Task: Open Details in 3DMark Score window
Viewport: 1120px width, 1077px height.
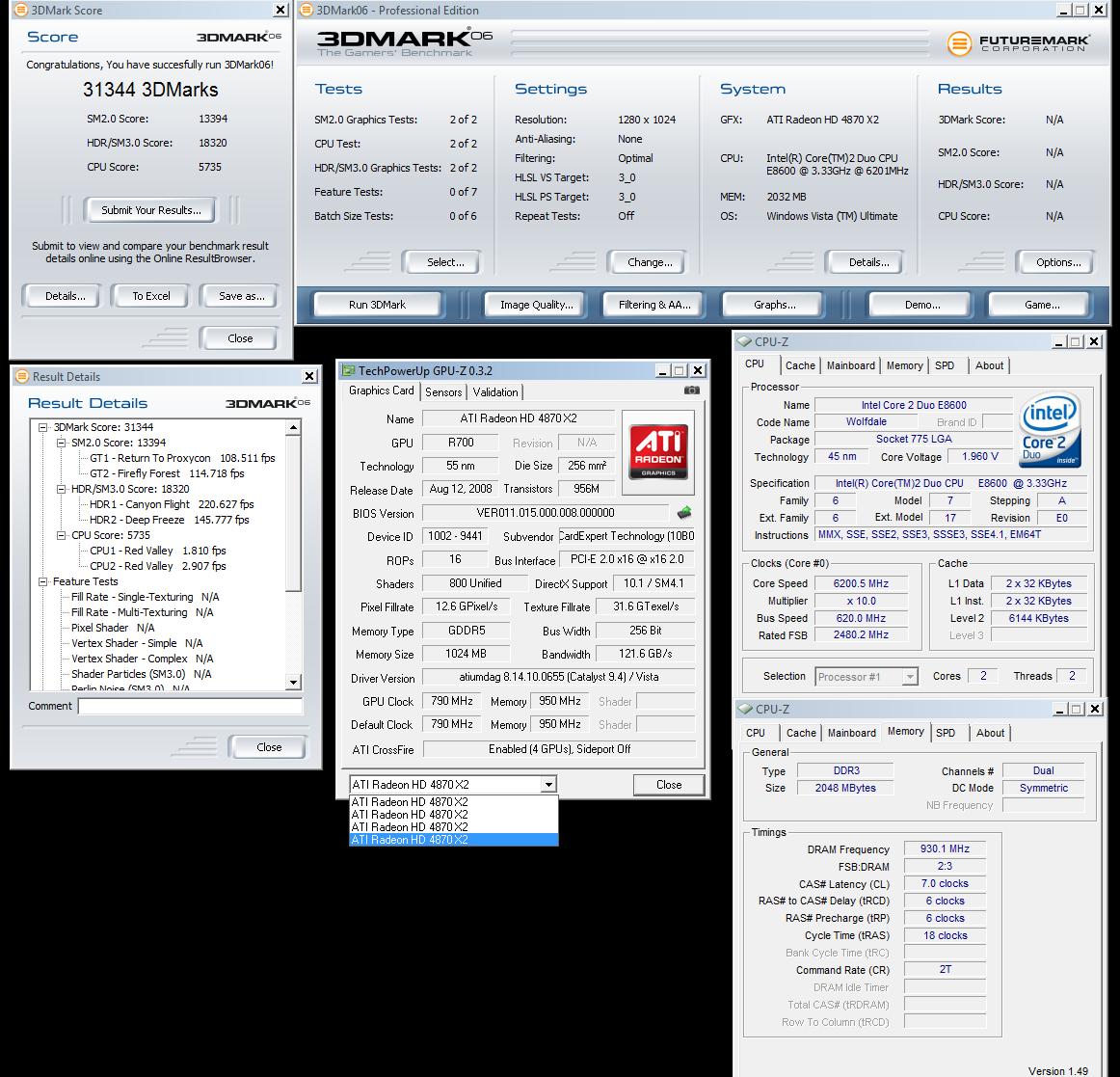Action: tap(65, 296)
